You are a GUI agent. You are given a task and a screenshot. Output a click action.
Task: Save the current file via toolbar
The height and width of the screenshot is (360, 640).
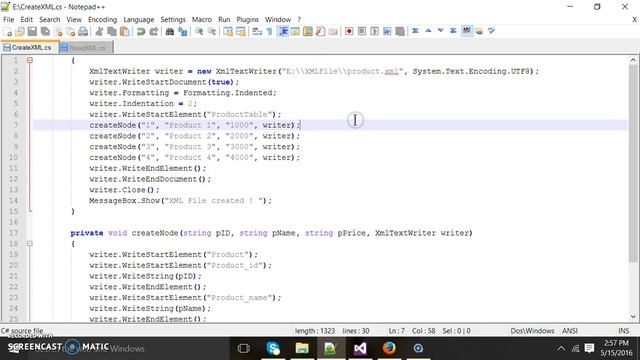32,31
